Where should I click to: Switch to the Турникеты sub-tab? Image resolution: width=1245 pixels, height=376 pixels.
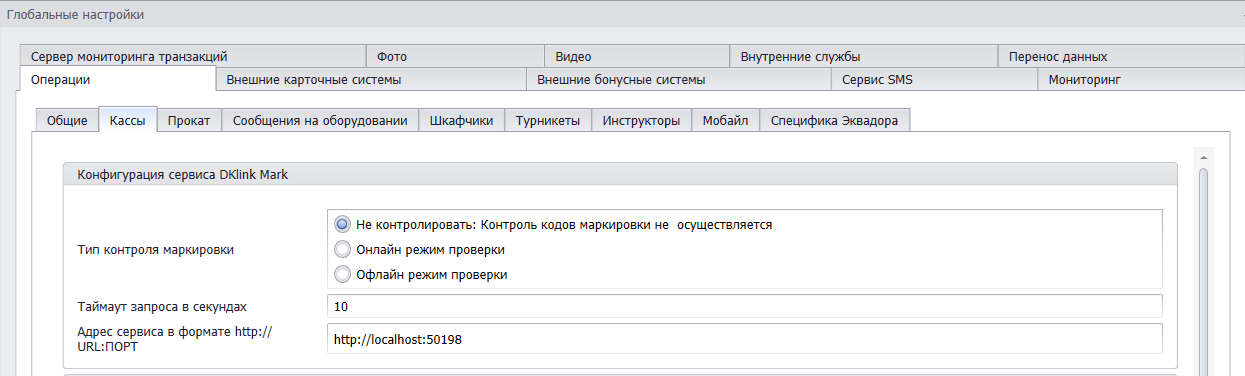[x=547, y=120]
